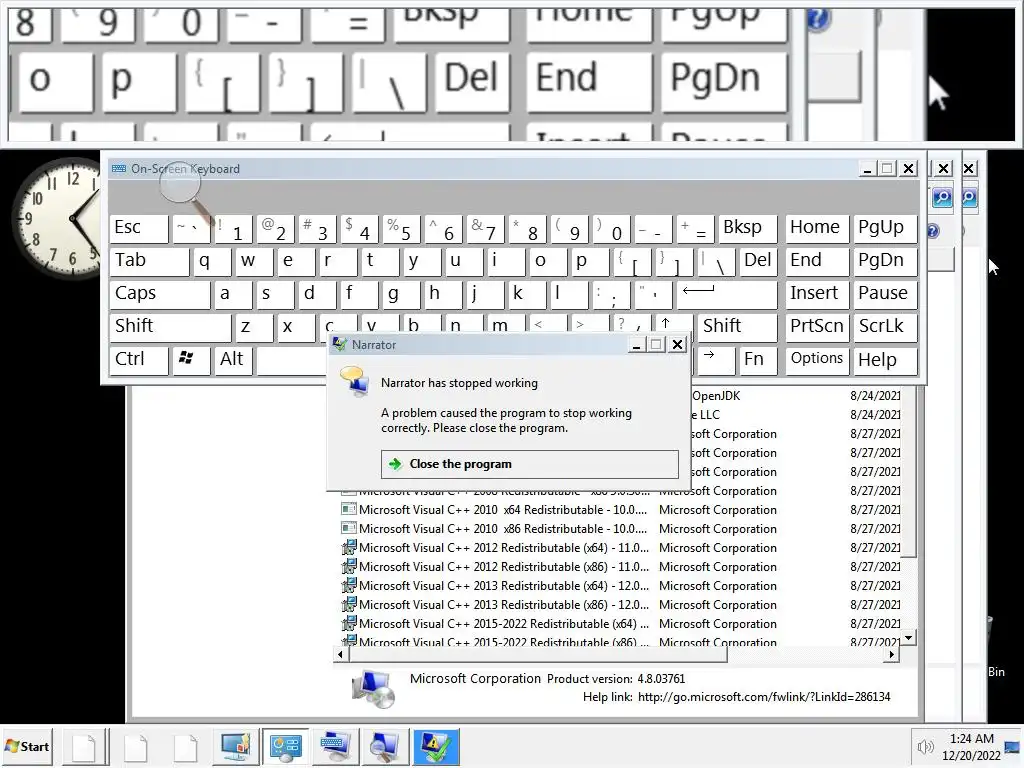Click the horizontal scrollbar right arrow

tap(892, 654)
